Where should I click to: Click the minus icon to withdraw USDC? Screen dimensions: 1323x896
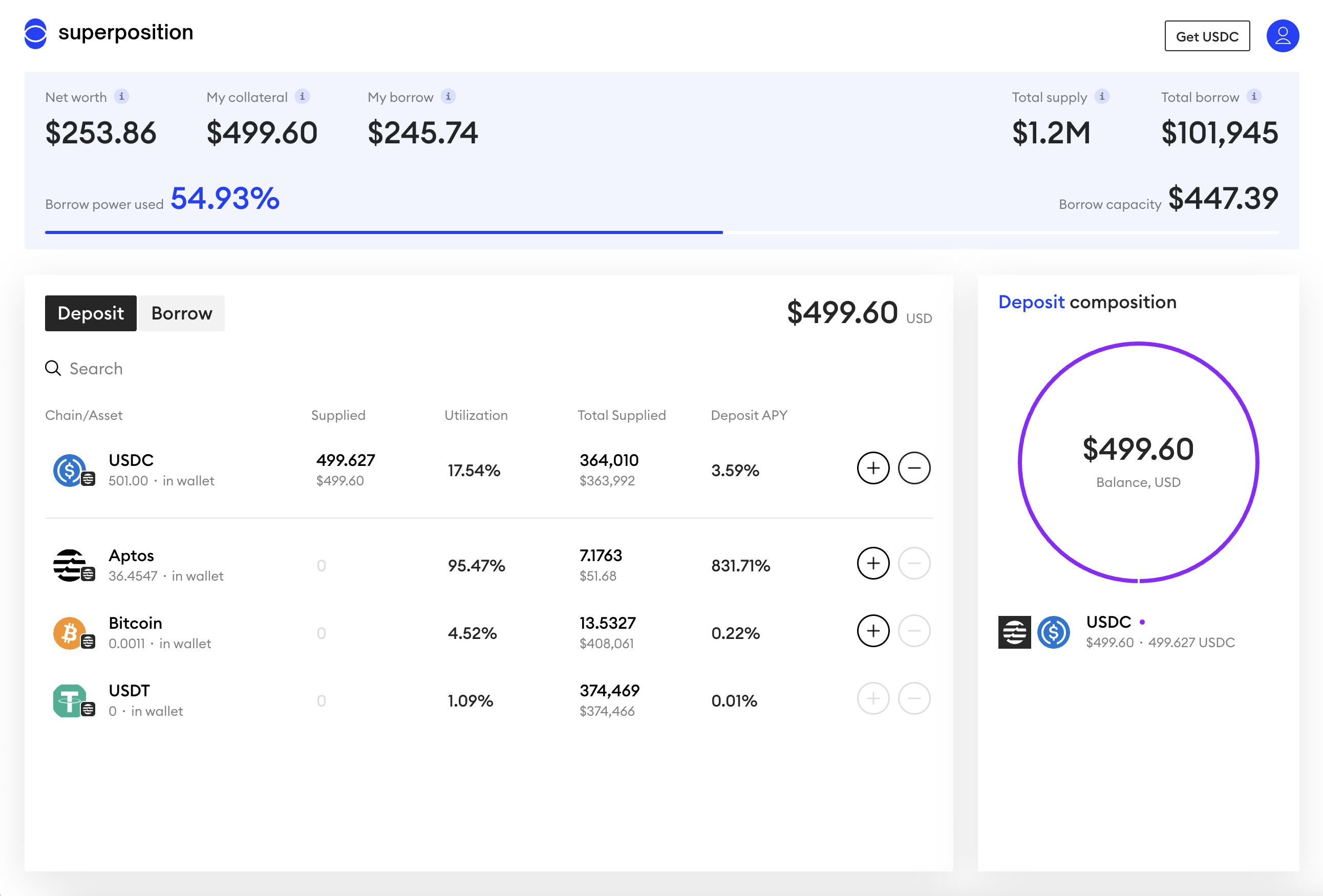[914, 468]
